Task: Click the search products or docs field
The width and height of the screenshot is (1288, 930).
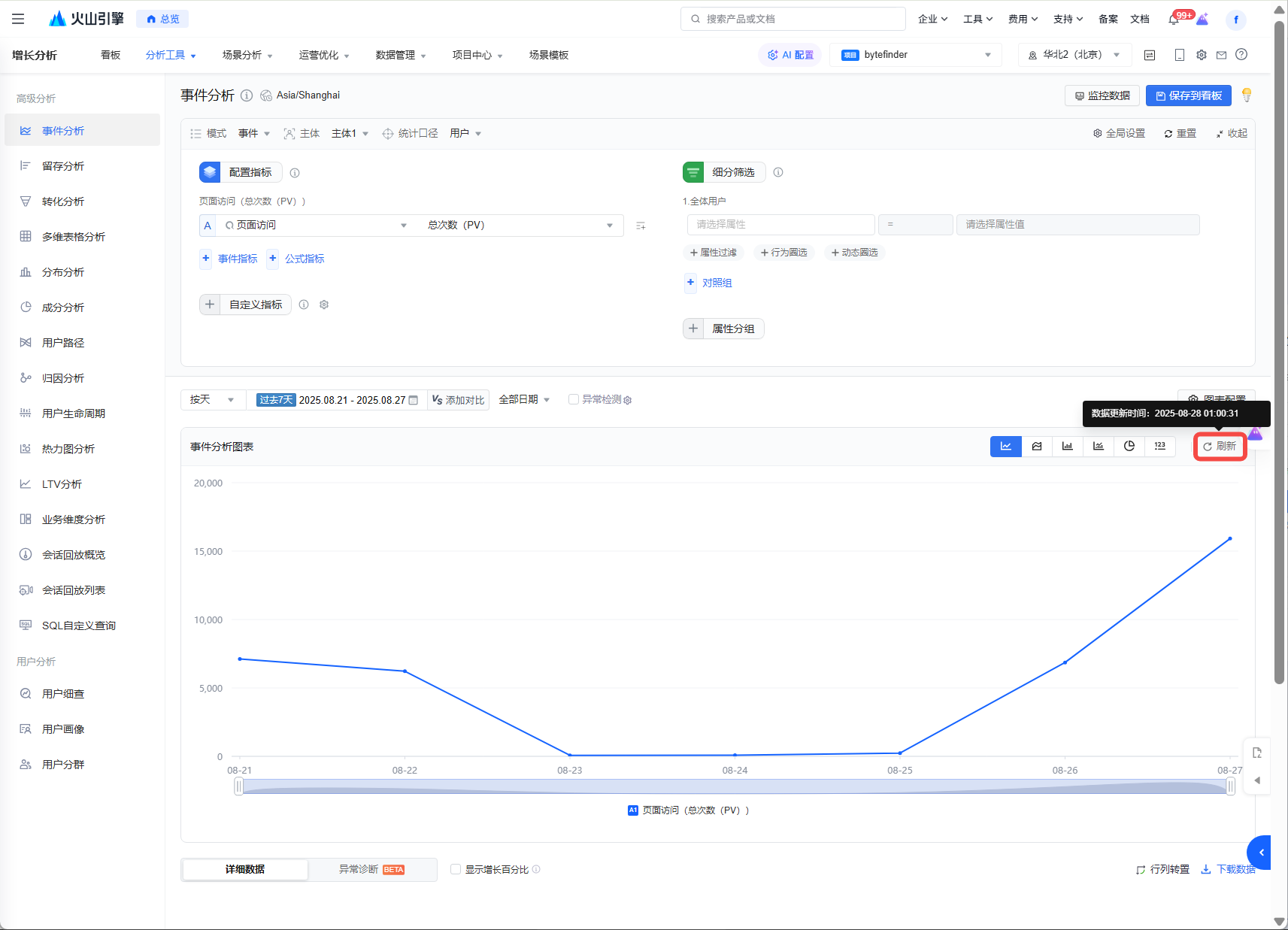Action: coord(793,19)
